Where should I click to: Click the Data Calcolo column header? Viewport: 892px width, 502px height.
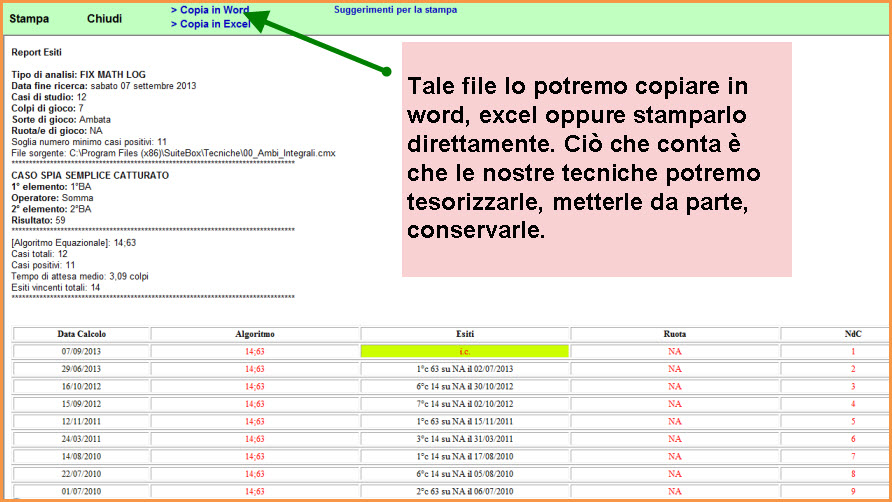82,334
